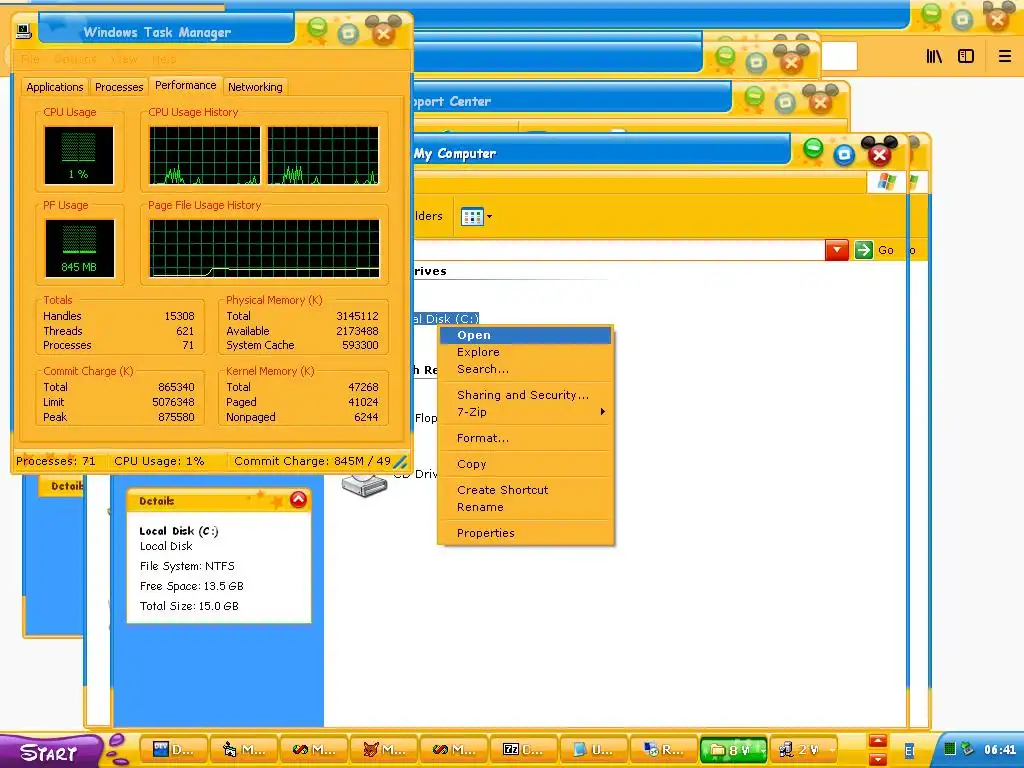Click the CD Drive icon in My Computer
The height and width of the screenshot is (768, 1024).
point(364,484)
